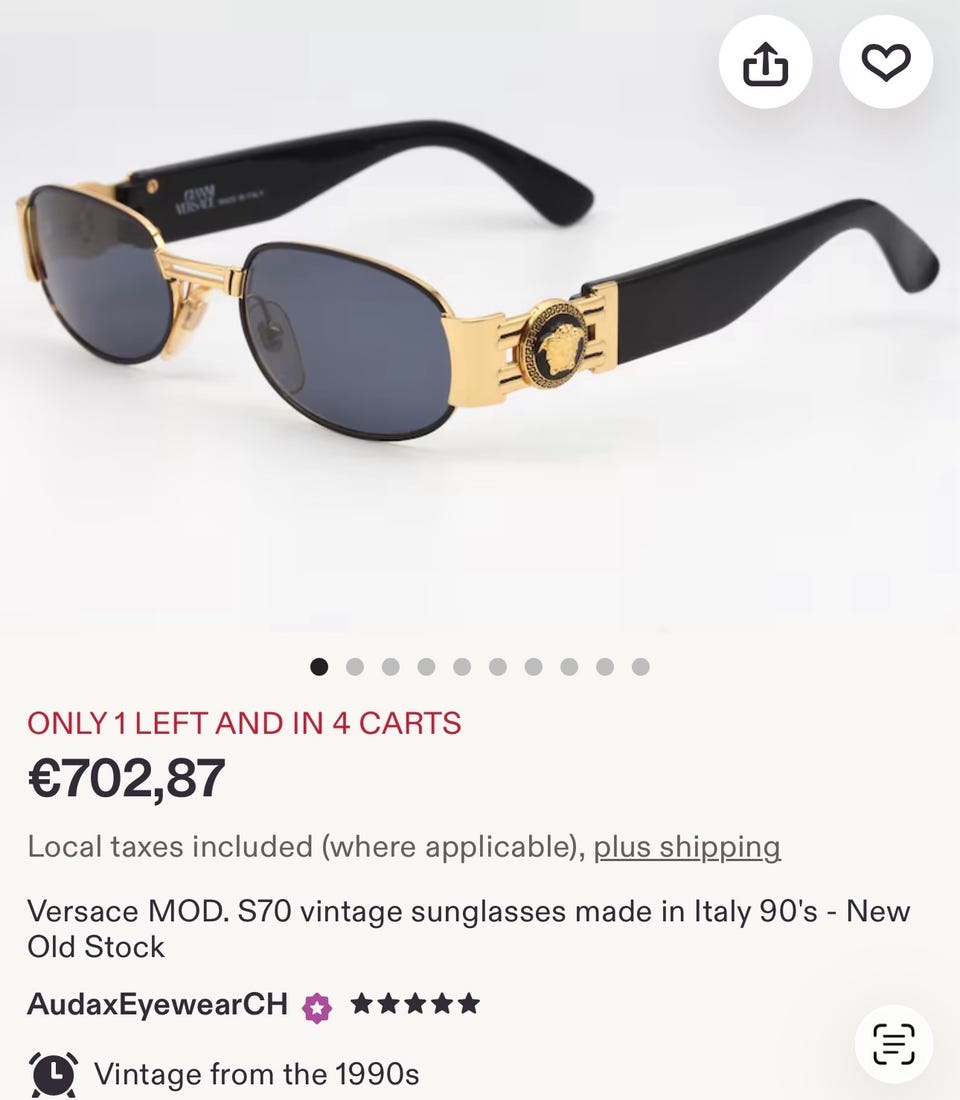Favorite the item with heart icon
The height and width of the screenshot is (1100, 960).
886,62
